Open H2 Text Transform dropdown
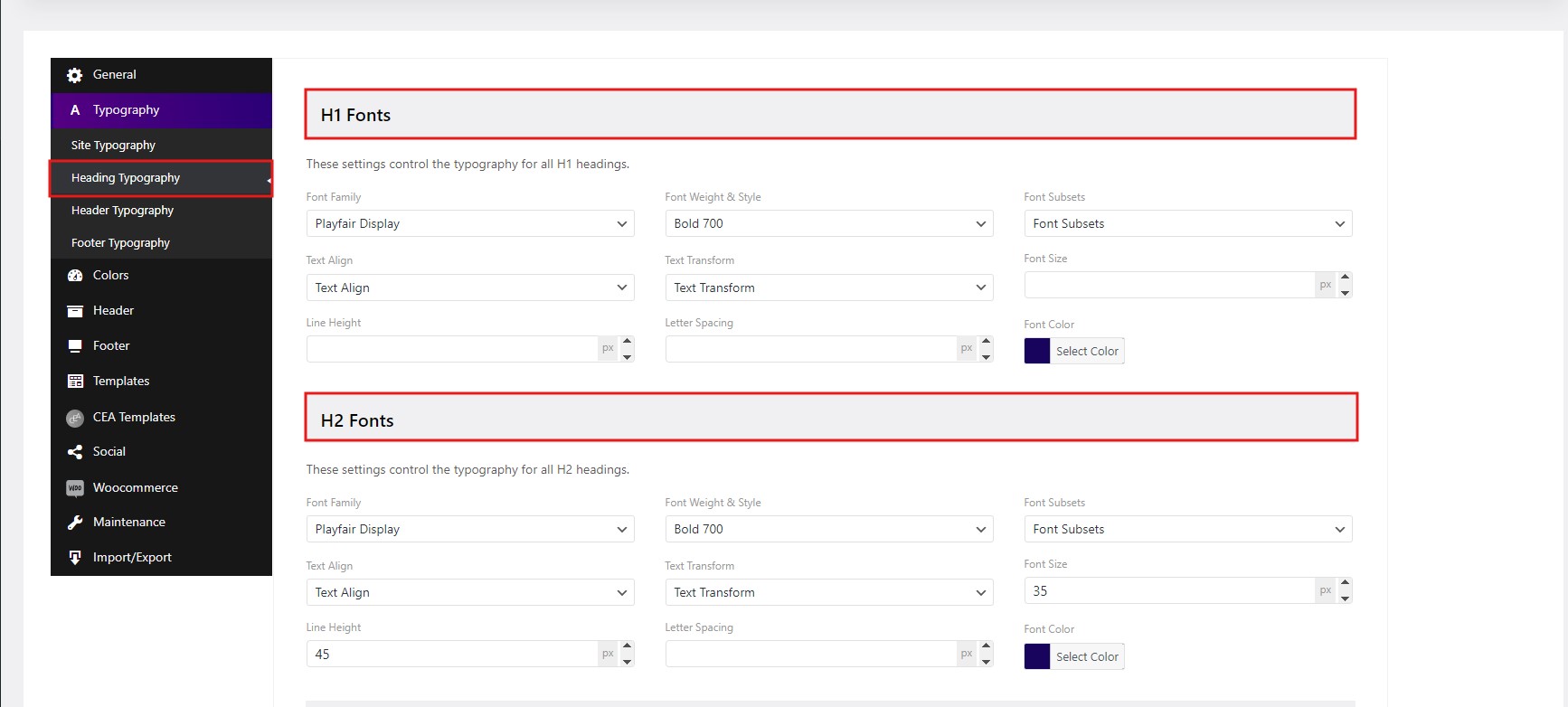The height and width of the screenshot is (707, 1568). pos(829,592)
